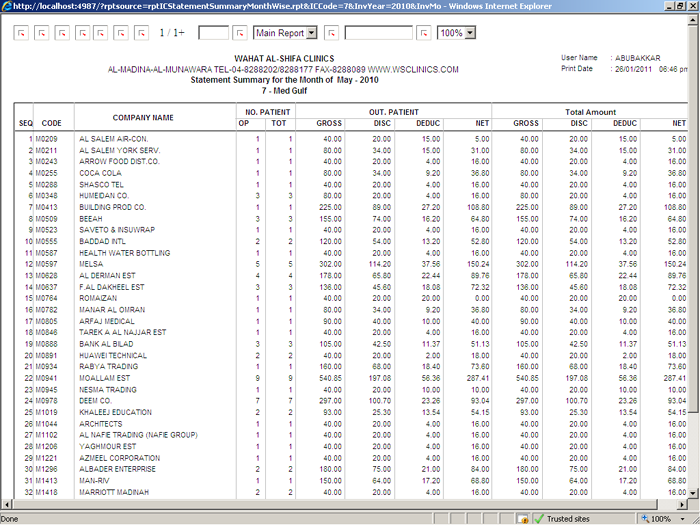Click the vertical scrollbar thumb
Image resolution: width=700 pixels, height=525 pixels.
[x=693, y=219]
